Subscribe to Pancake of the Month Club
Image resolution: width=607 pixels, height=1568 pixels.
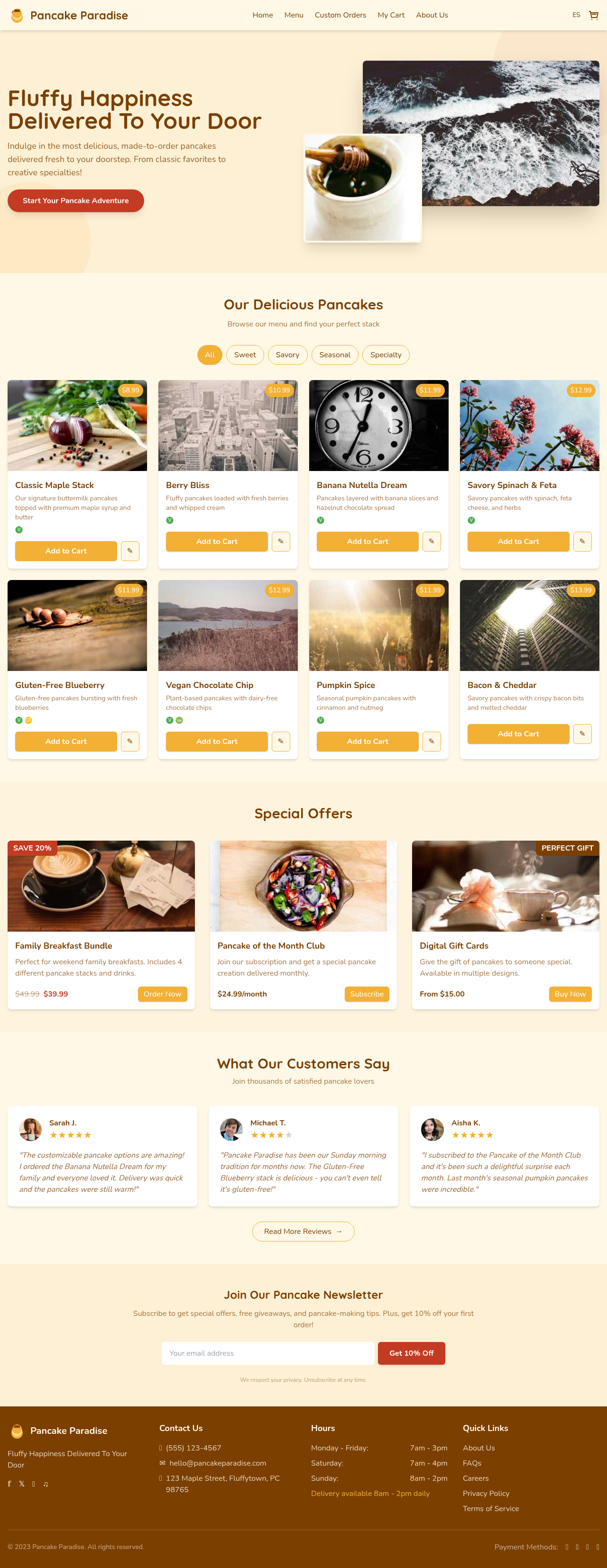[367, 994]
